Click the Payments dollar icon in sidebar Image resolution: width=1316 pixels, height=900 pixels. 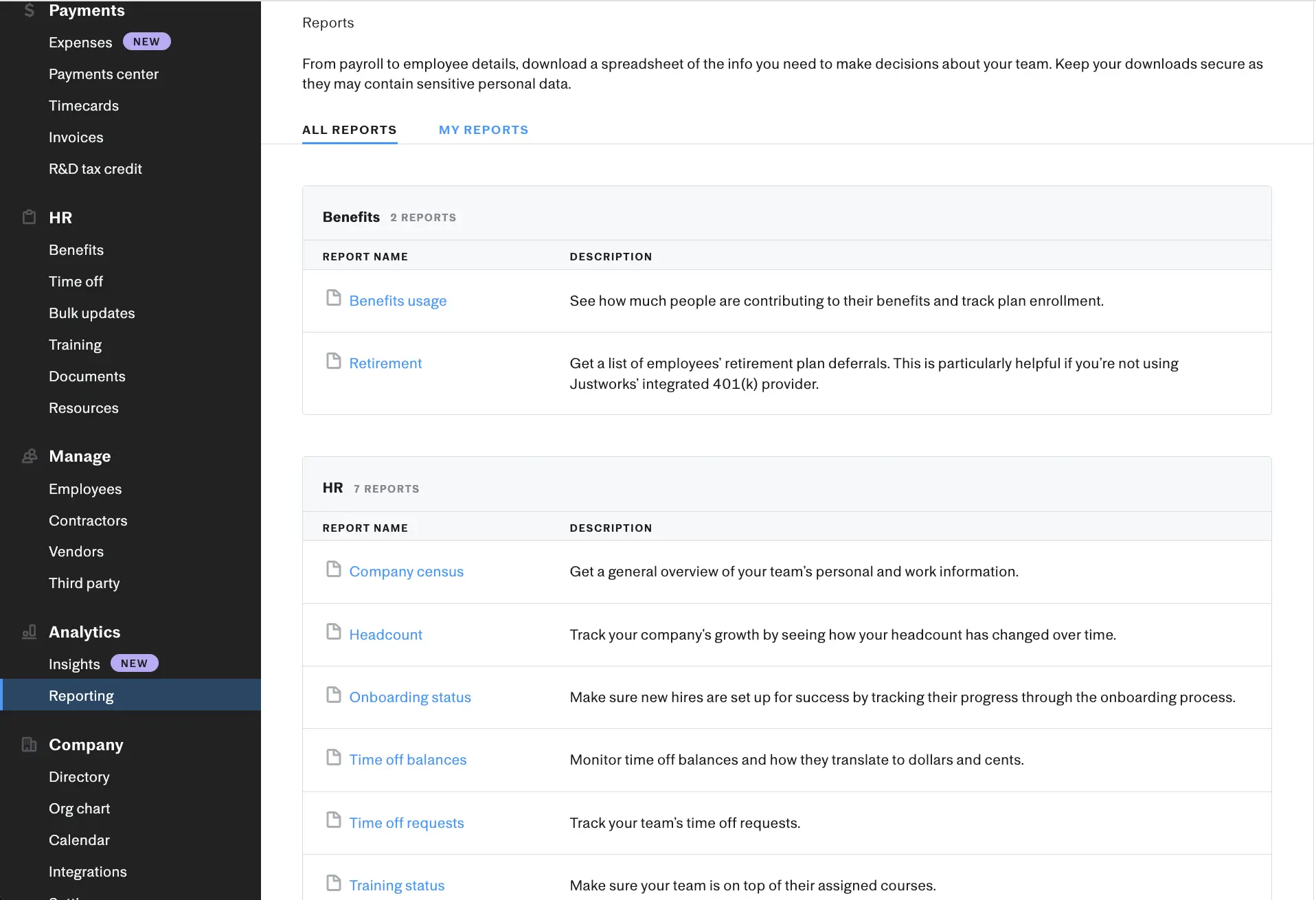pyautogui.click(x=29, y=10)
